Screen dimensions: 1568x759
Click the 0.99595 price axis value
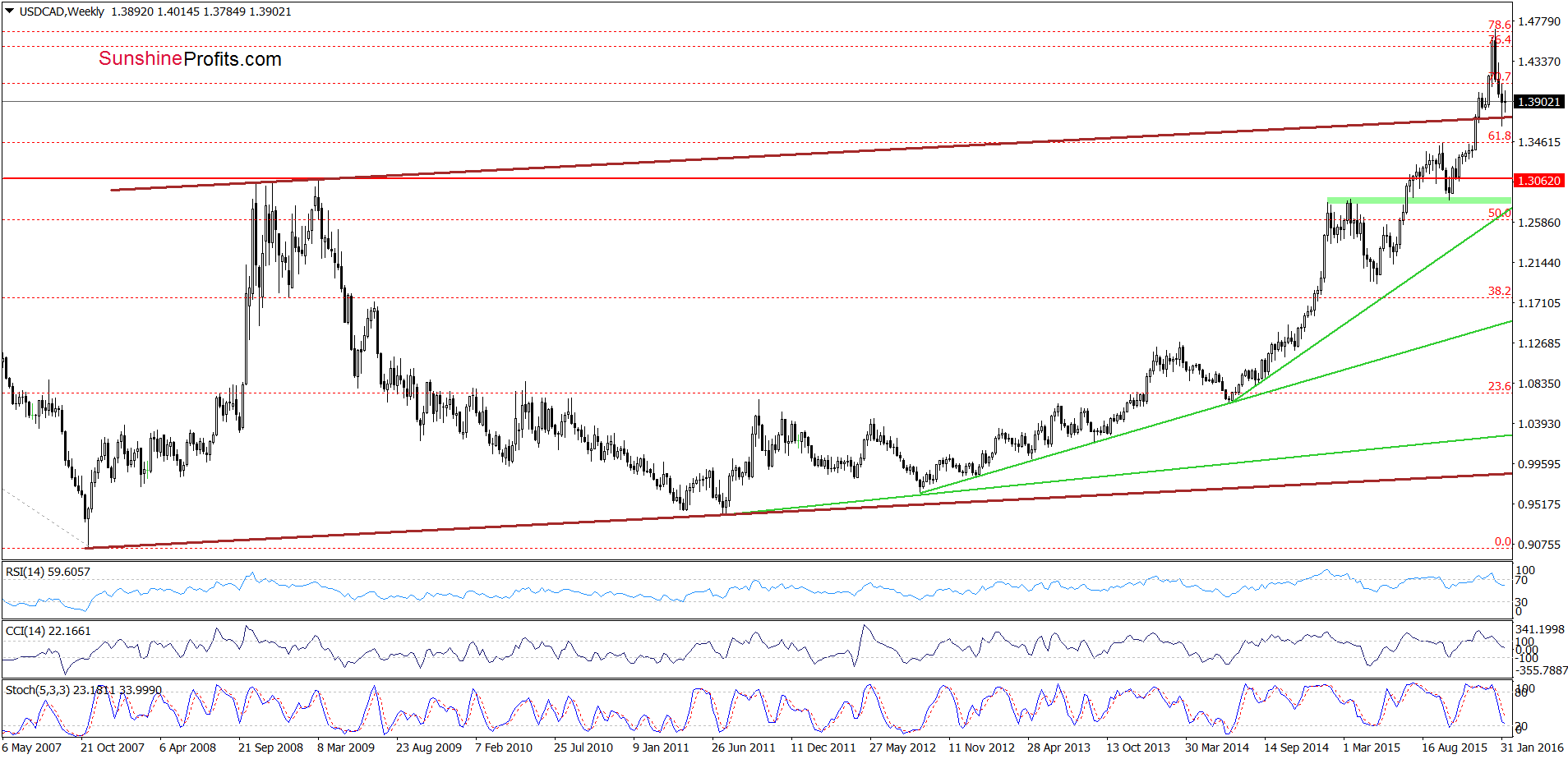[x=1538, y=464]
